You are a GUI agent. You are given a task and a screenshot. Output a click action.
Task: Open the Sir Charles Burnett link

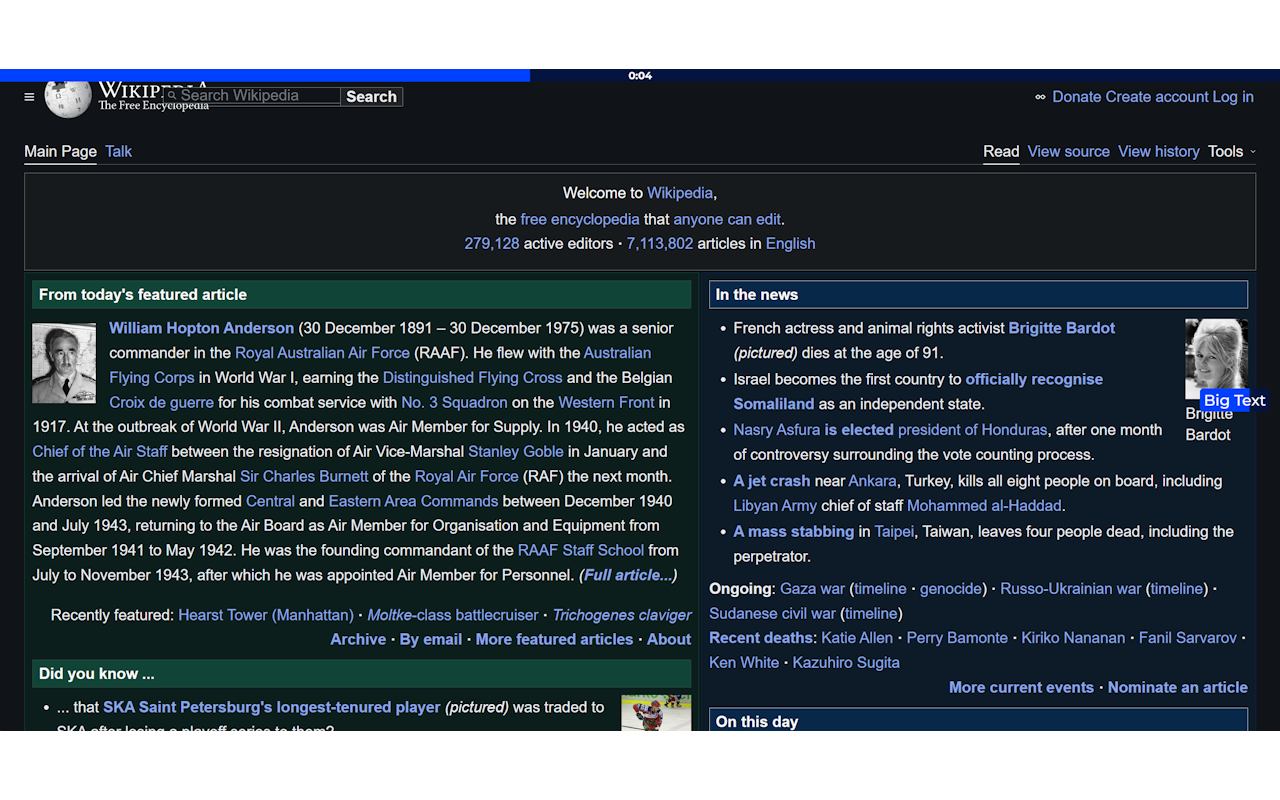pyautogui.click(x=304, y=476)
